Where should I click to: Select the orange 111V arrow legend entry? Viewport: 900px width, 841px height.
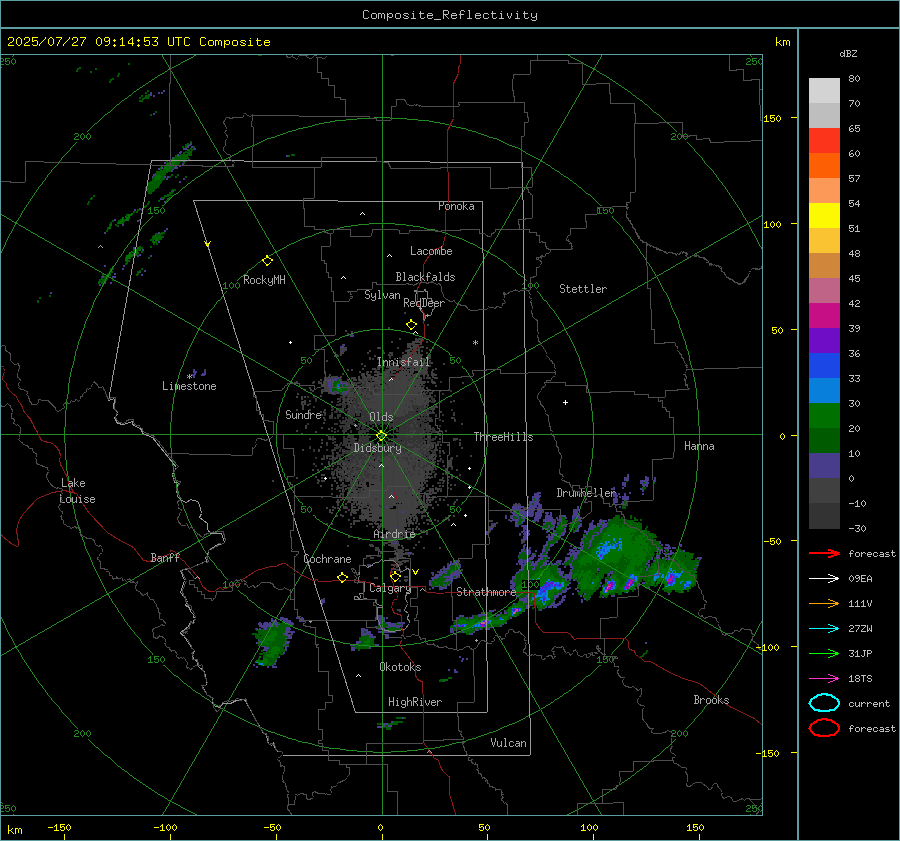click(824, 603)
